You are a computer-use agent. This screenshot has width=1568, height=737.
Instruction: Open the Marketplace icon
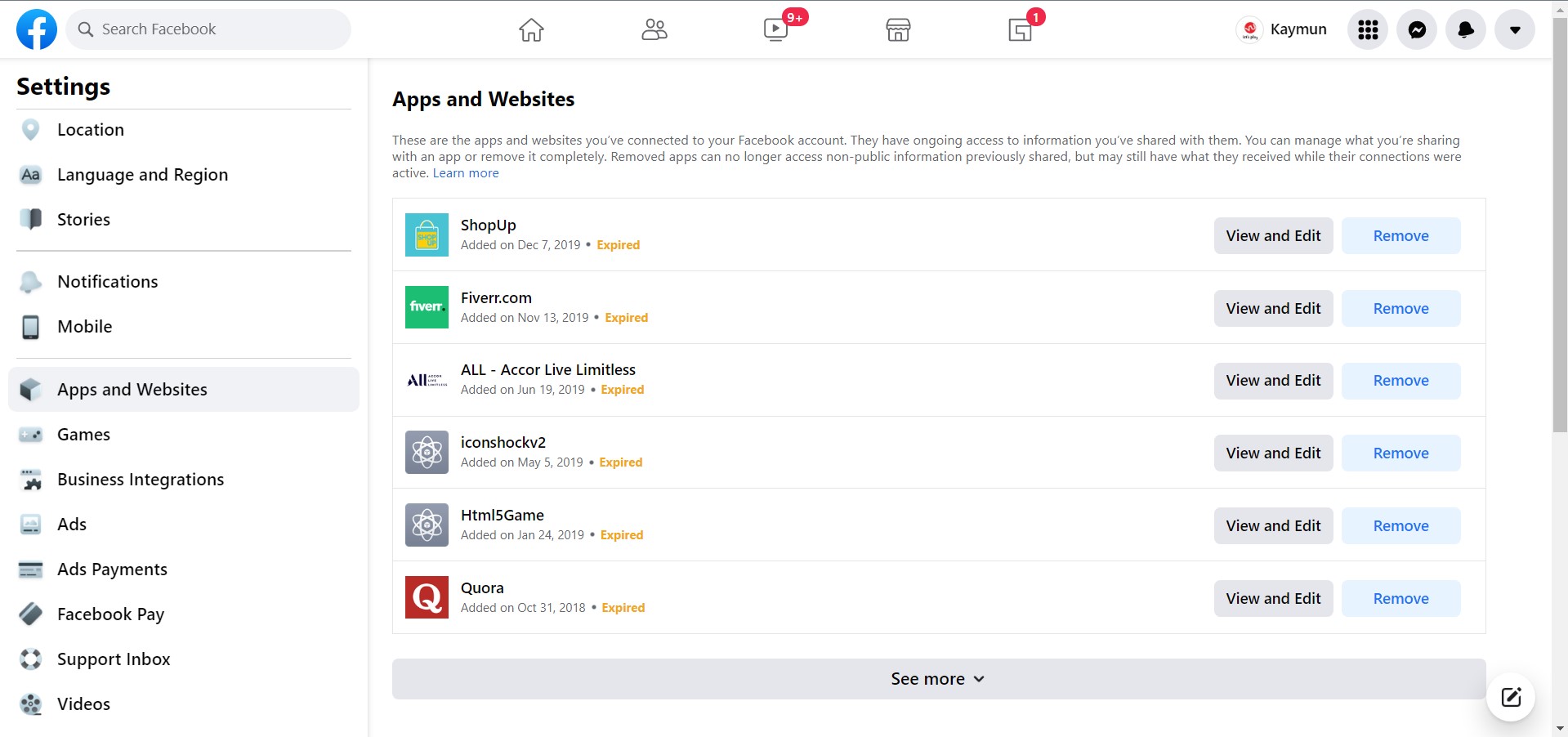tap(898, 29)
